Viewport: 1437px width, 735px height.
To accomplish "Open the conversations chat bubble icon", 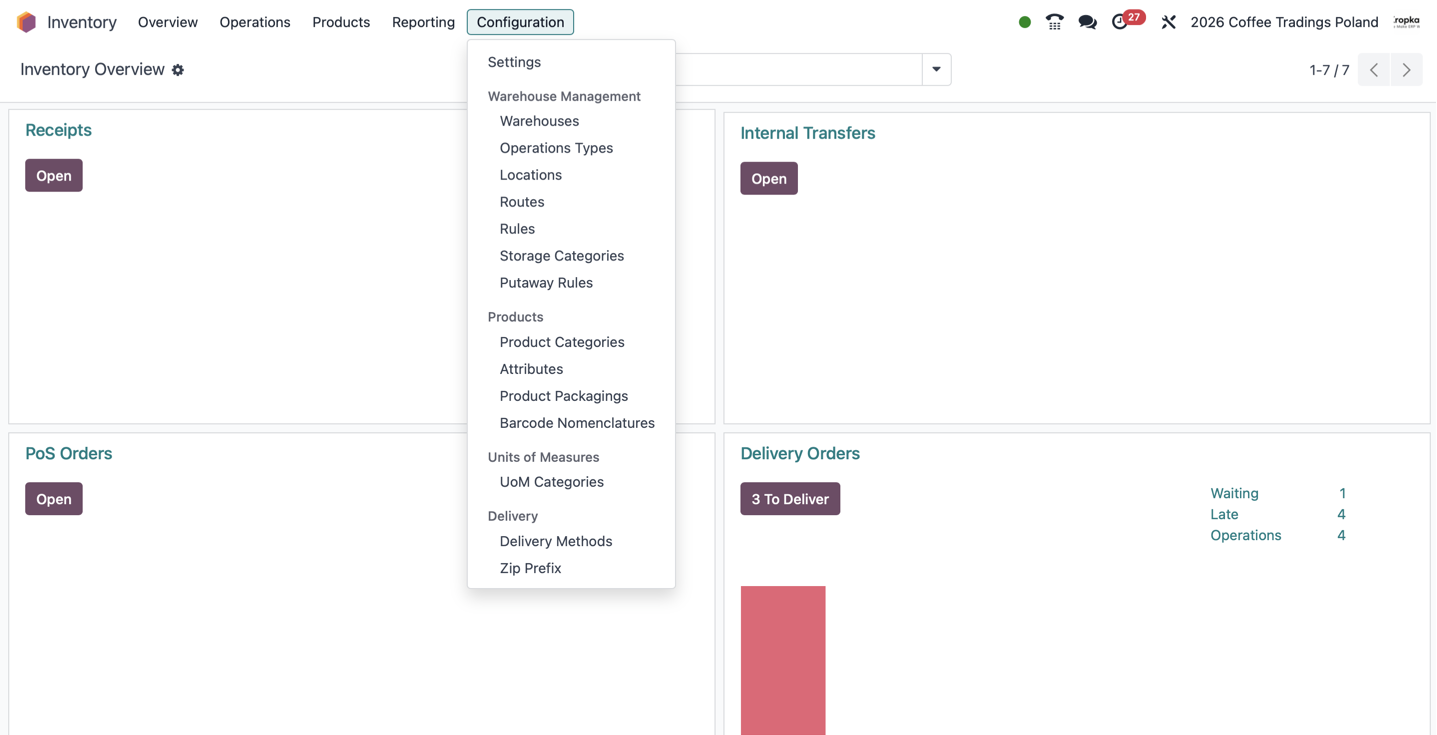I will click(x=1088, y=22).
